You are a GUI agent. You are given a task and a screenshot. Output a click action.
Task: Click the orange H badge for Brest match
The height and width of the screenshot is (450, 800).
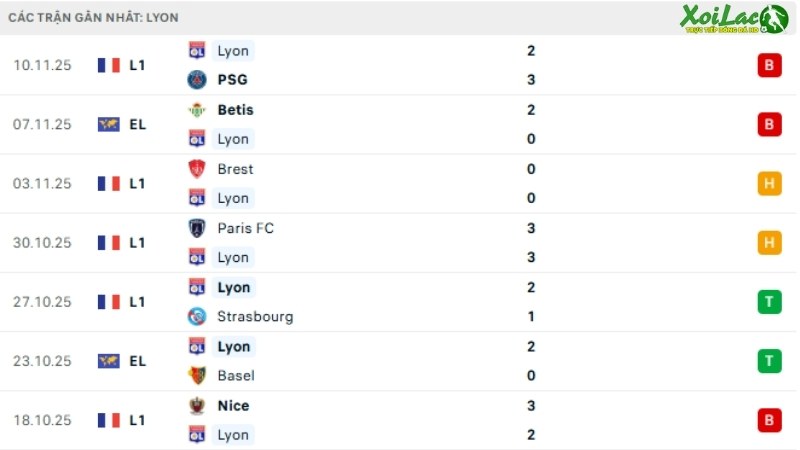click(x=769, y=184)
